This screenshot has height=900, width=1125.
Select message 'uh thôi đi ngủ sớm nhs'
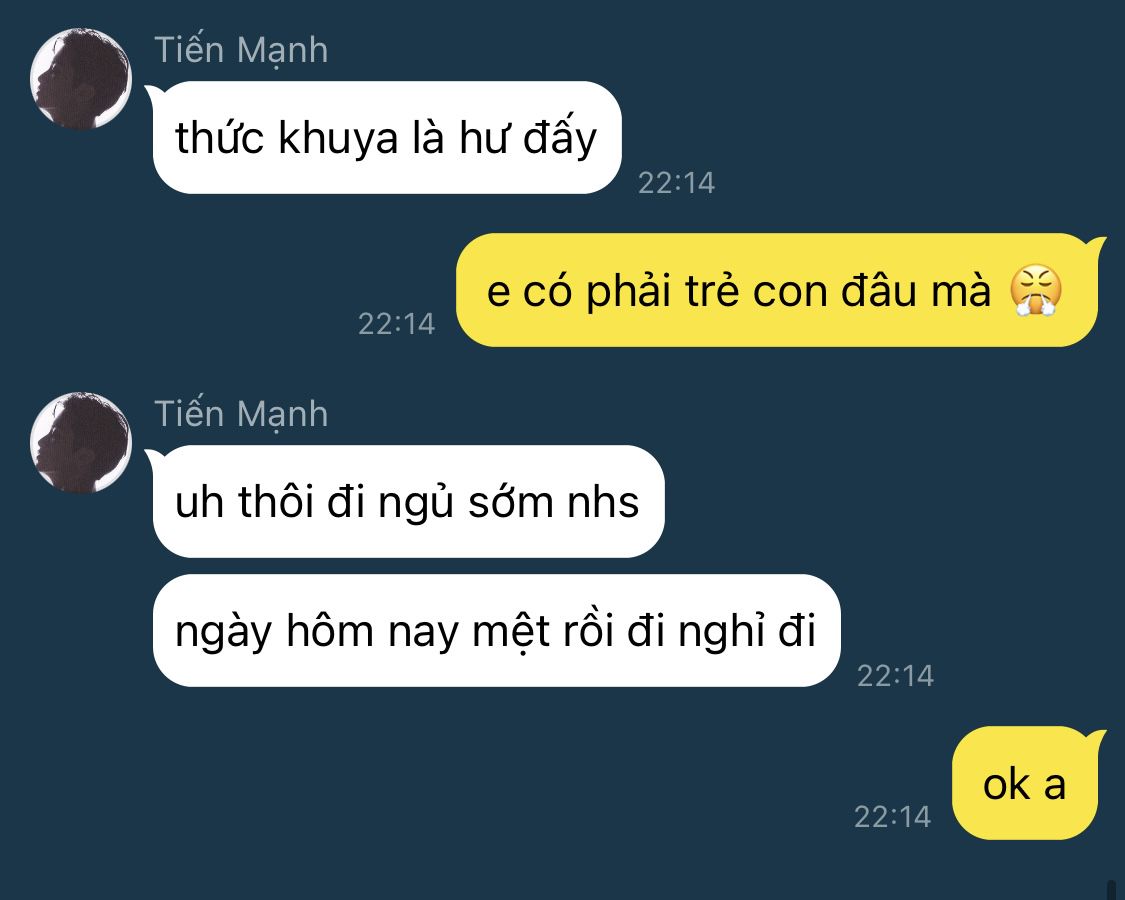click(x=408, y=502)
